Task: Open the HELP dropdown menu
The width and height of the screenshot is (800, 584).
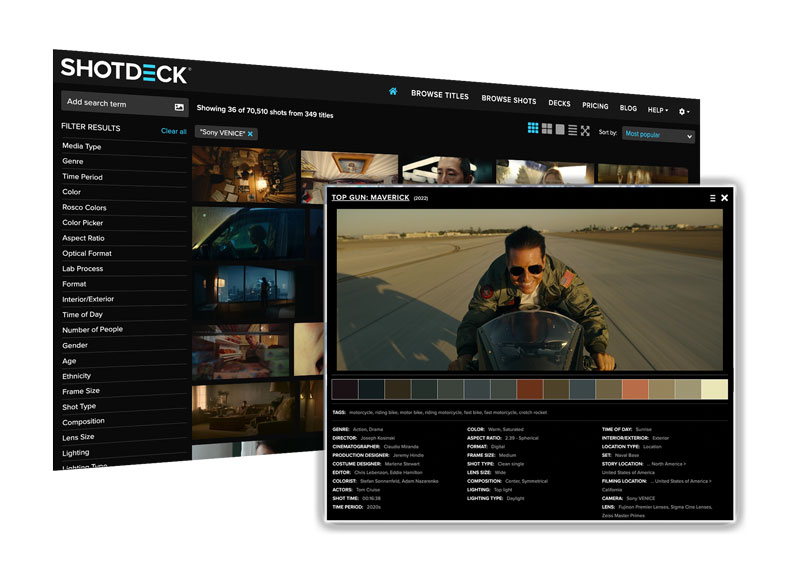Action: tap(658, 110)
